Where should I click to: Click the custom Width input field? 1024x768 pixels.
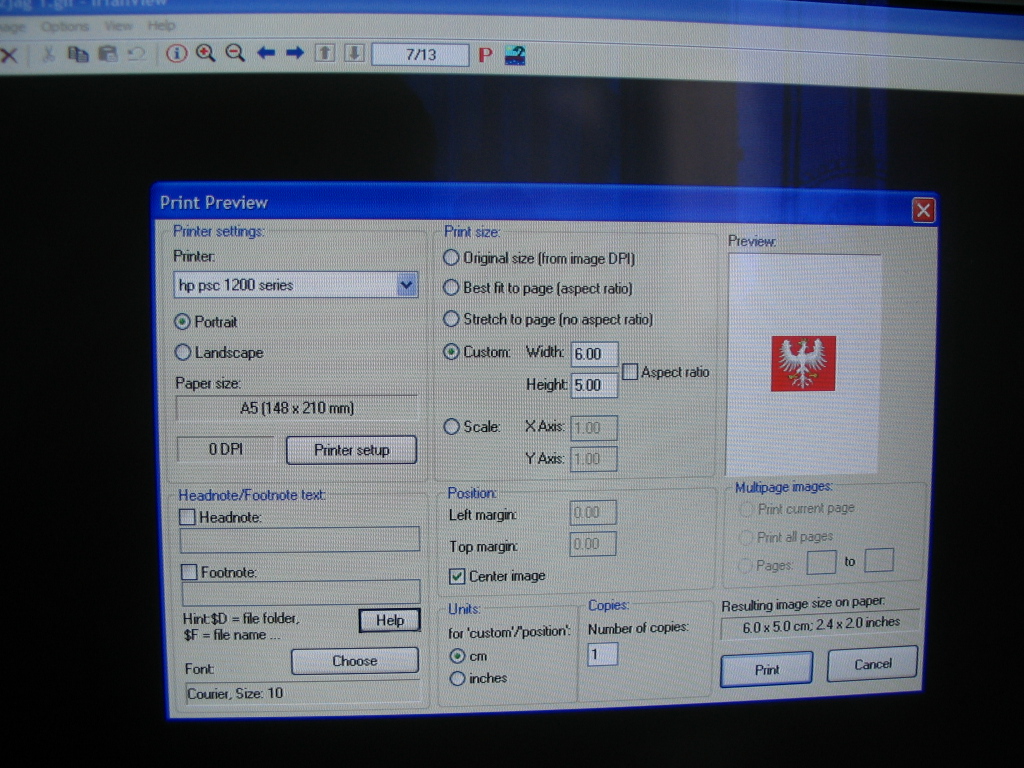pos(594,353)
